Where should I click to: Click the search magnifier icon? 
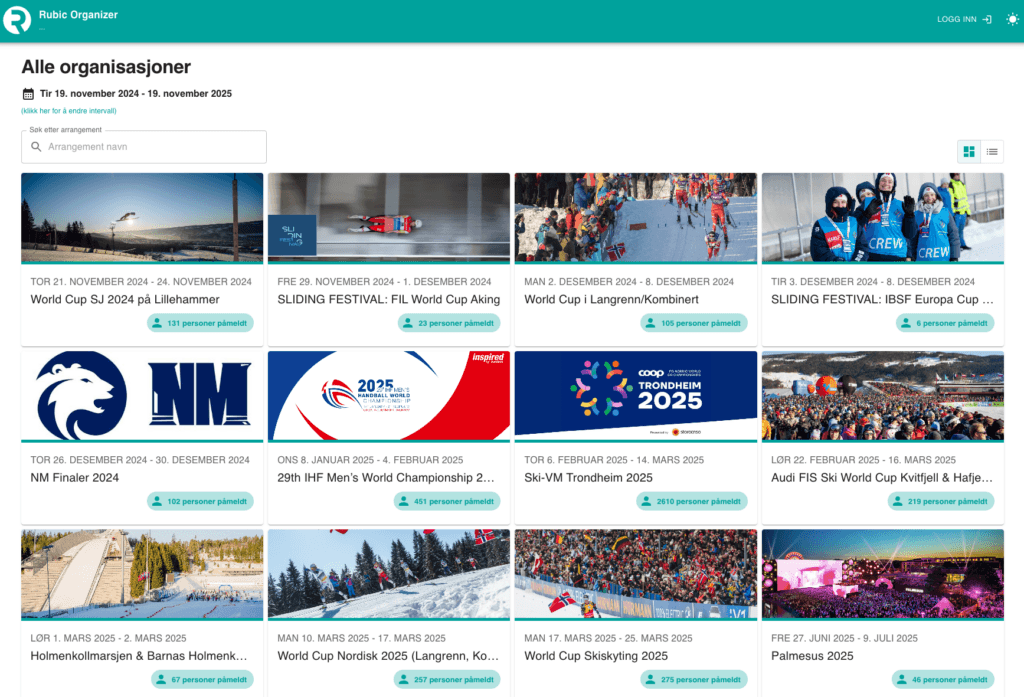[x=37, y=147]
